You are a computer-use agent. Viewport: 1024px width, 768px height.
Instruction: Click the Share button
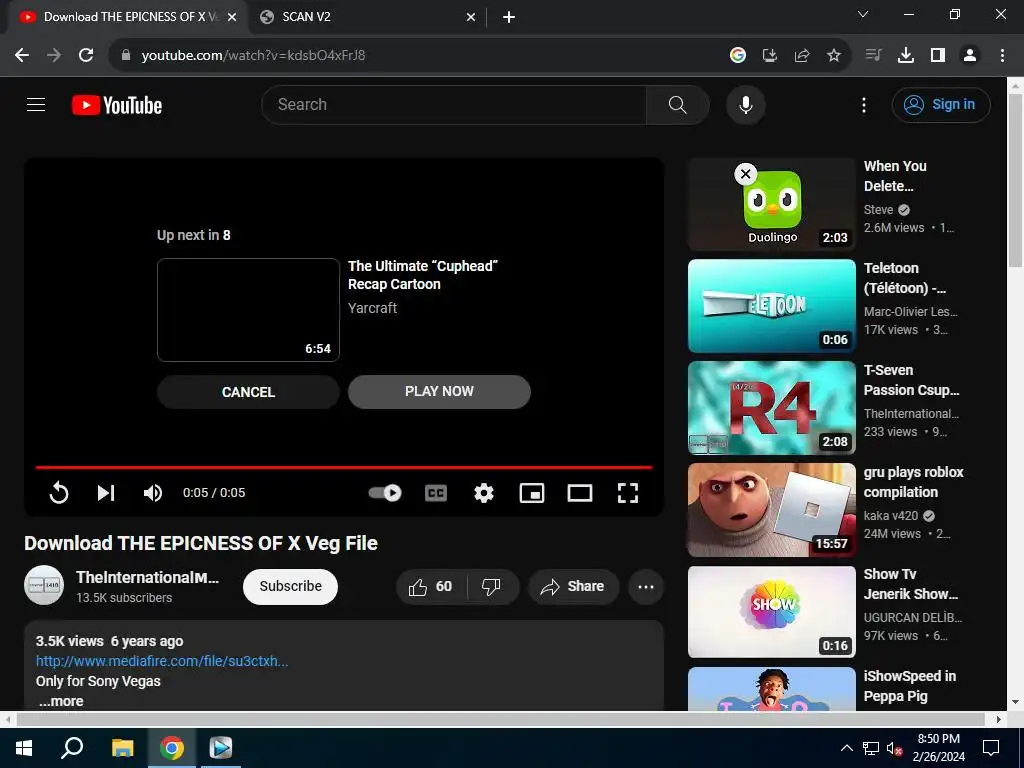pyautogui.click(x=572, y=586)
